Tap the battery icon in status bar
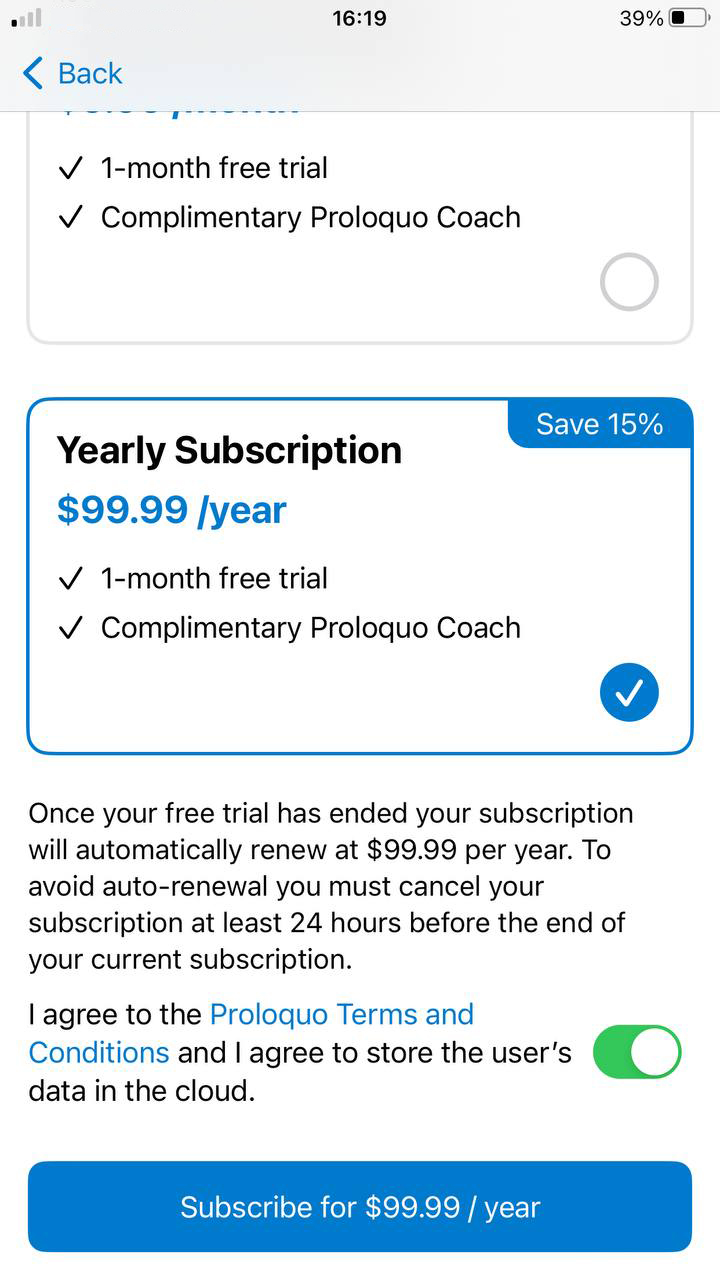 [x=689, y=18]
